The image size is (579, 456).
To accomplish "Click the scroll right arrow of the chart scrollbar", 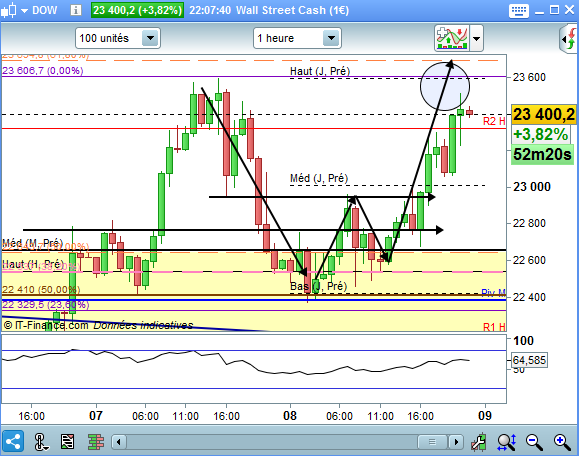I will (456, 442).
